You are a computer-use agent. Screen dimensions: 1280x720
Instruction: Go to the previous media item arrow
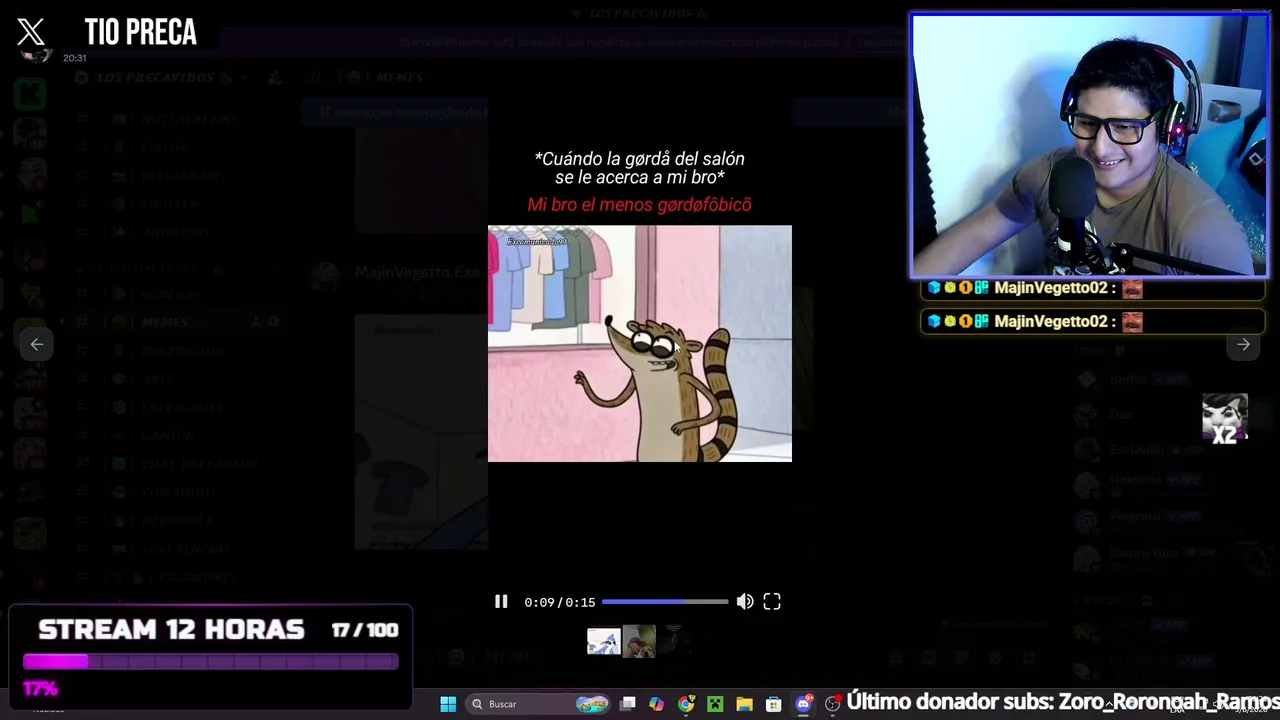[x=37, y=344]
